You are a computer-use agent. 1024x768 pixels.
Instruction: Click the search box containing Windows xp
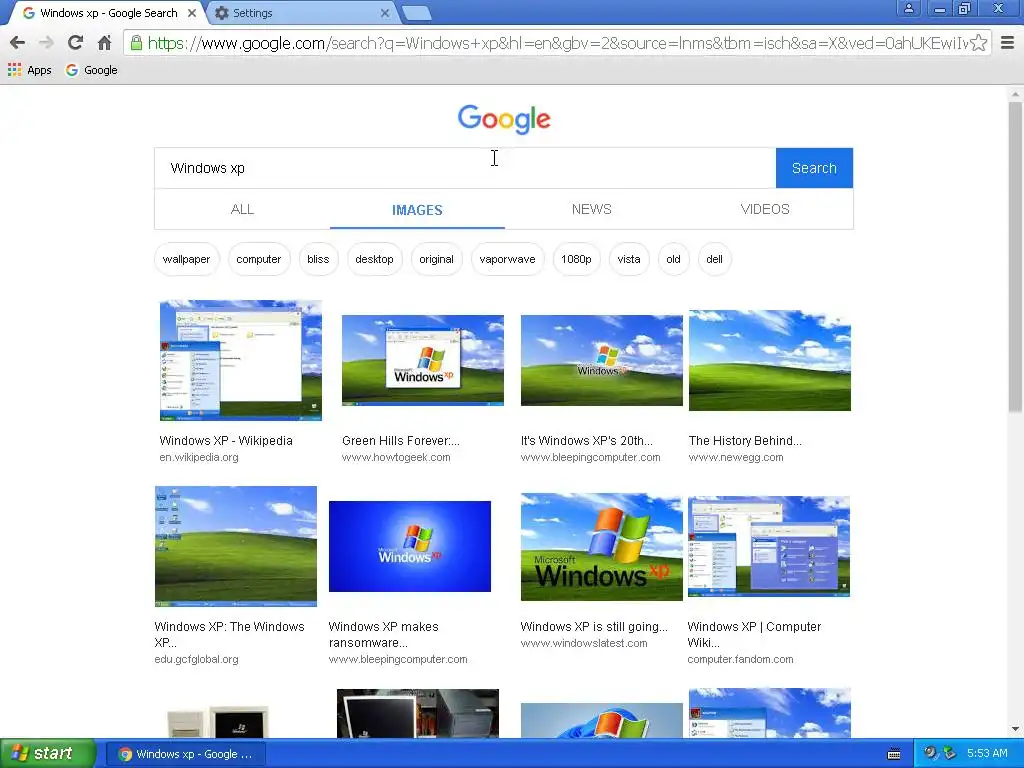click(x=465, y=168)
